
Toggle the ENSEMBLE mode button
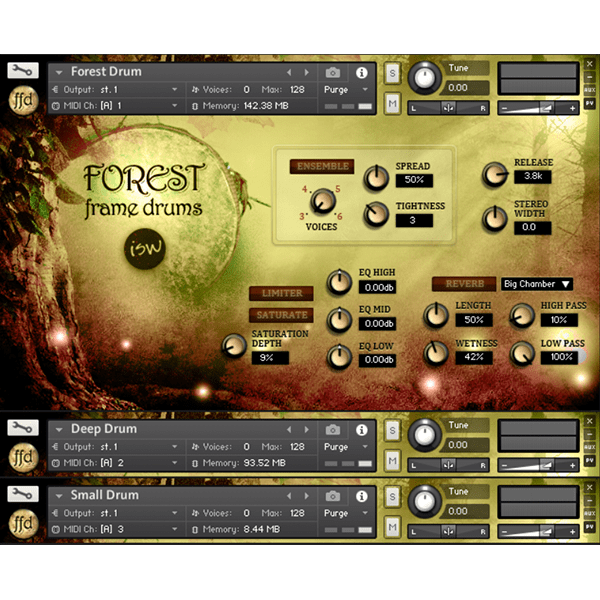[x=322, y=166]
